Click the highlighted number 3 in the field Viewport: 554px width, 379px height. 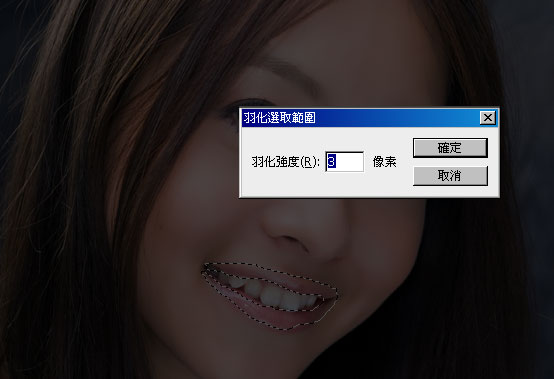pyautogui.click(x=331, y=162)
